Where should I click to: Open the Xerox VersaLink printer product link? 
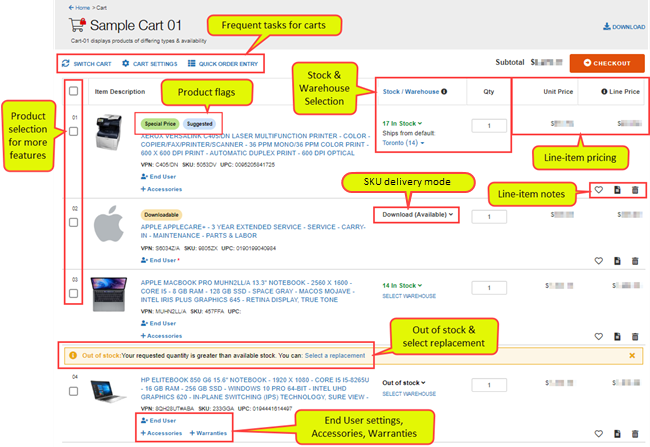[x=255, y=144]
